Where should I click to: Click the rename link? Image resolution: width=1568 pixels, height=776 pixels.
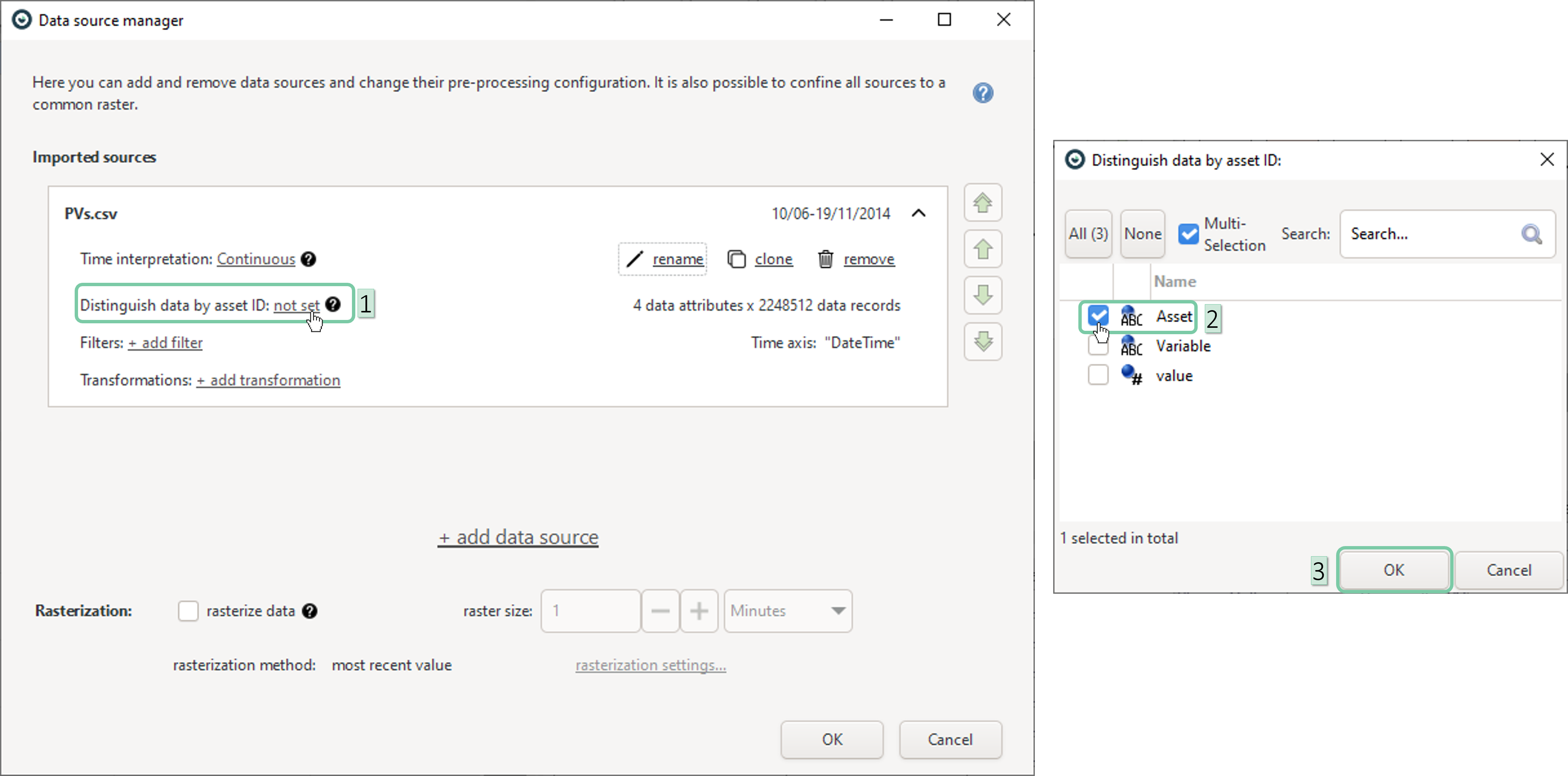pos(678,259)
